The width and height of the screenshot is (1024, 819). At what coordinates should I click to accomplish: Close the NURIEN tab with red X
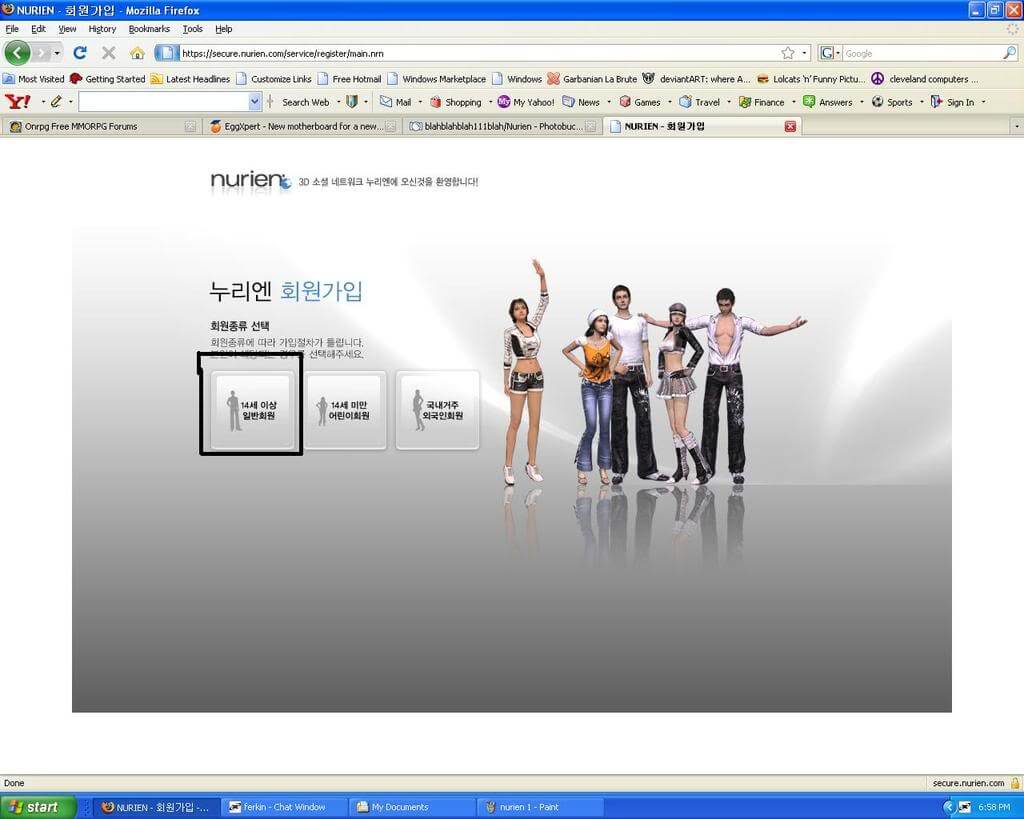pos(790,126)
